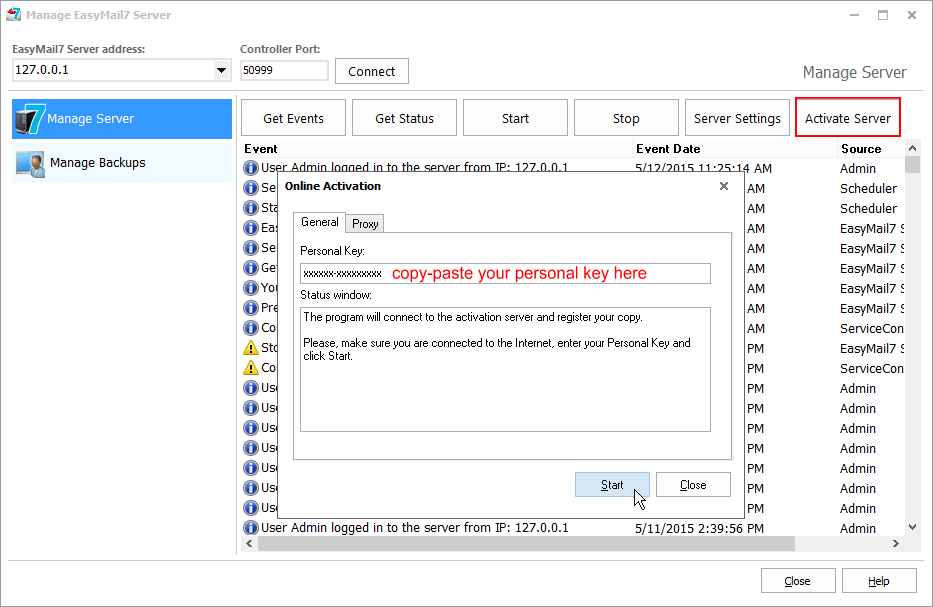Screen dimensions: 933x607
Task: Click the Activate Server button
Action: (848, 118)
